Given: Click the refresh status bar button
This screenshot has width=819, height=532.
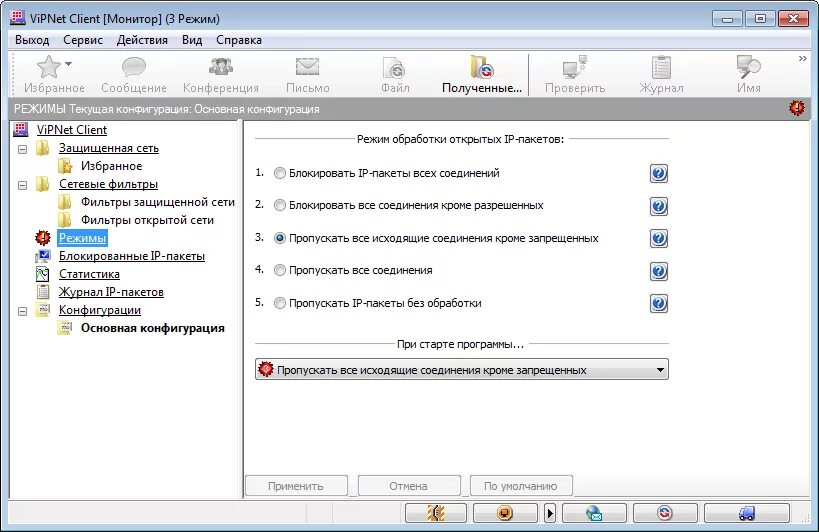Looking at the screenshot, I should click(x=665, y=513).
